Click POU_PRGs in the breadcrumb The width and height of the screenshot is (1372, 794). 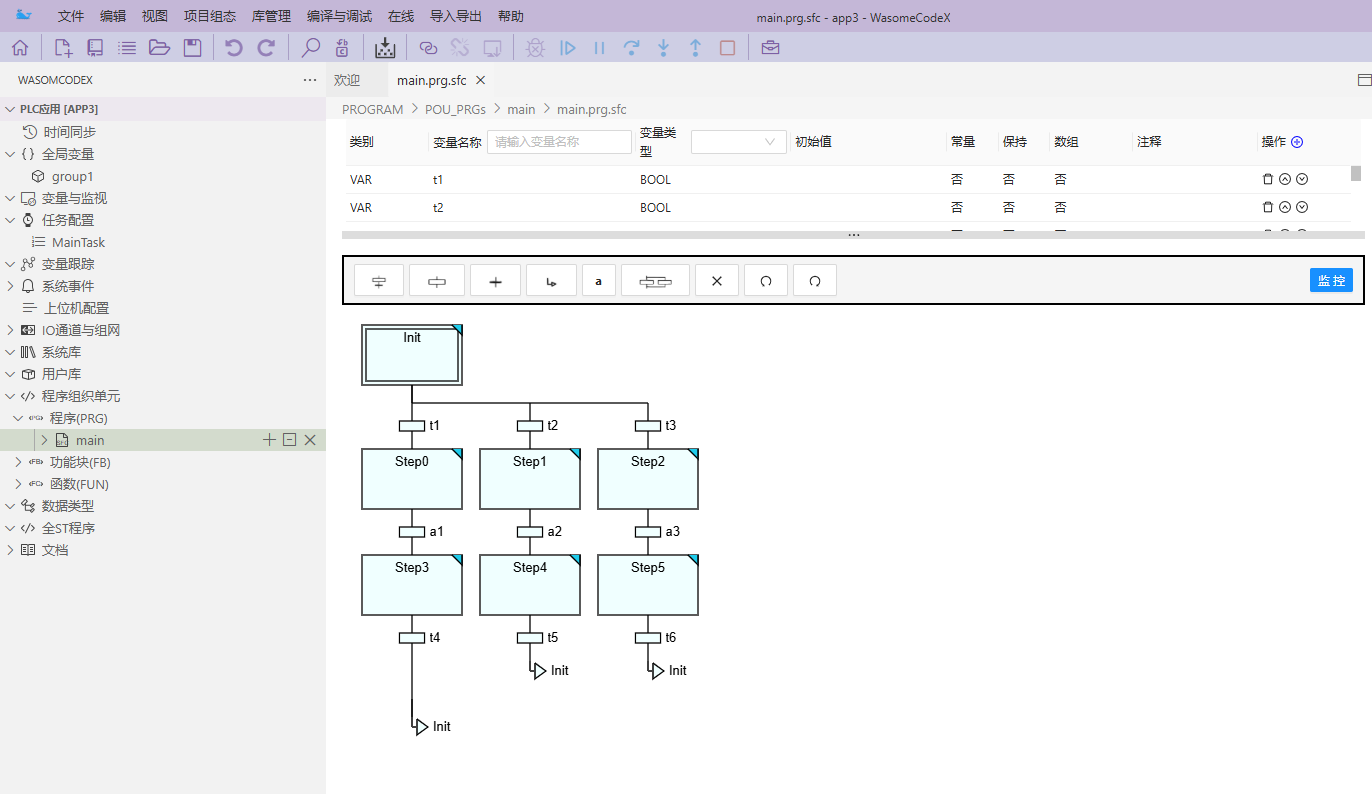pos(455,109)
